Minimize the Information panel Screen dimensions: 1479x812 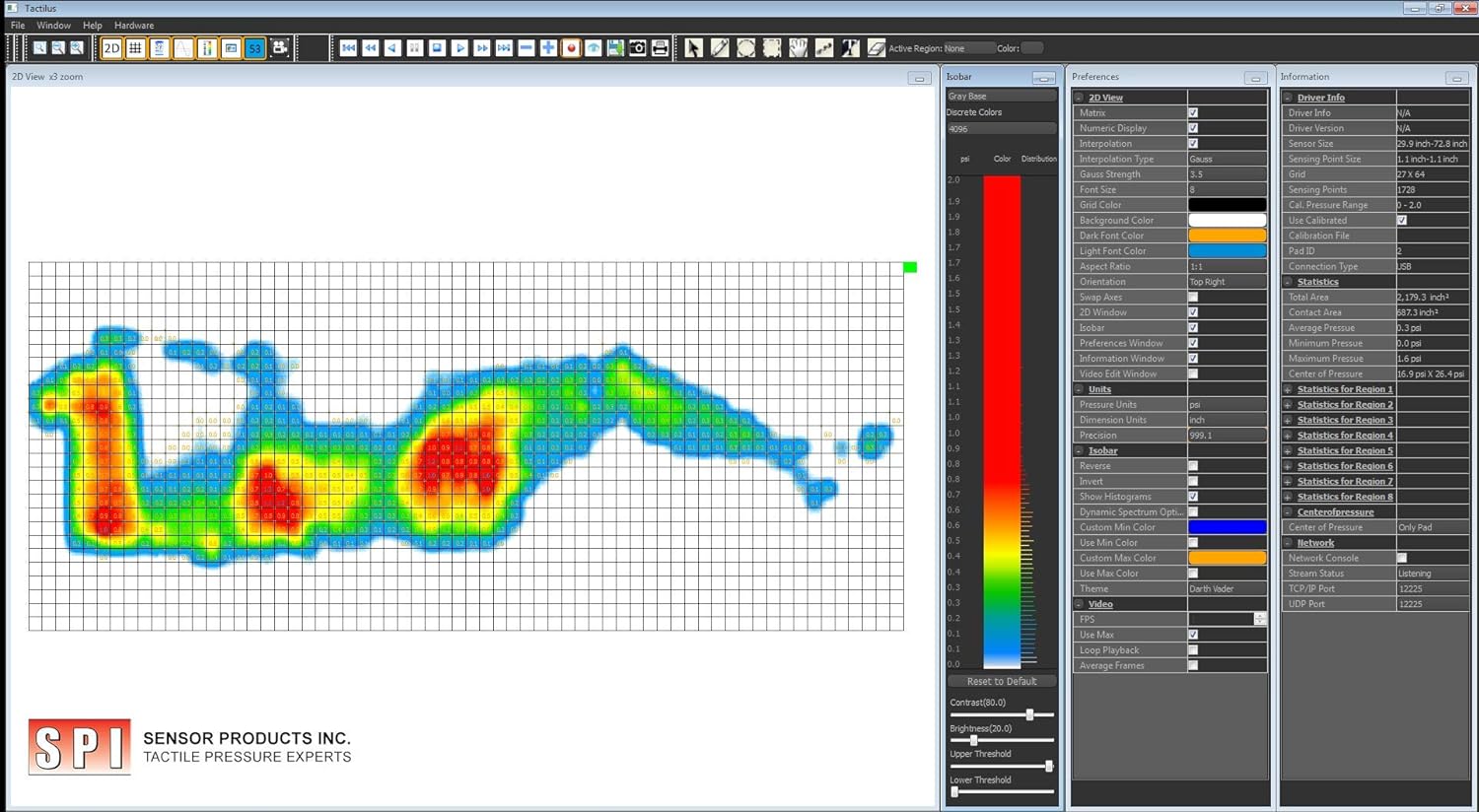click(1457, 78)
